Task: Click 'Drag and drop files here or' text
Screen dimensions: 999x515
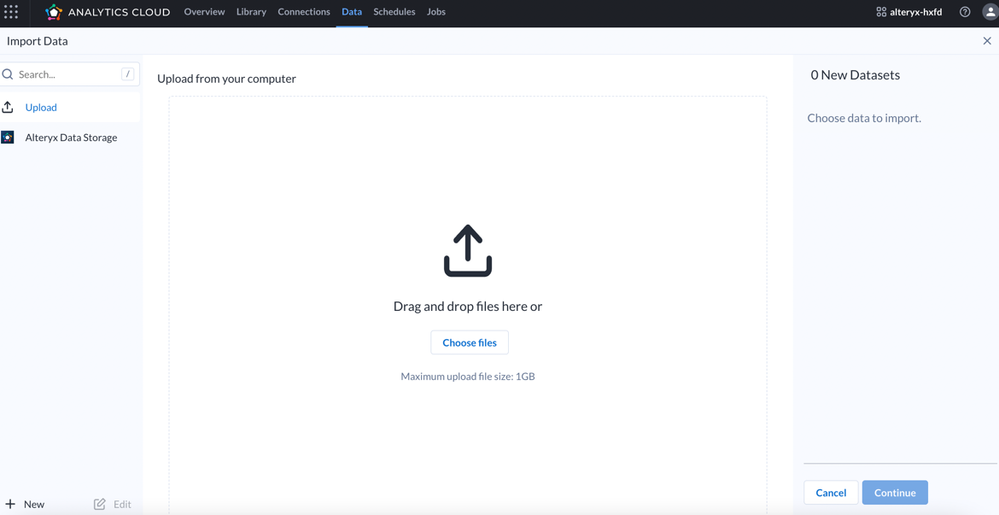Action: tap(468, 306)
